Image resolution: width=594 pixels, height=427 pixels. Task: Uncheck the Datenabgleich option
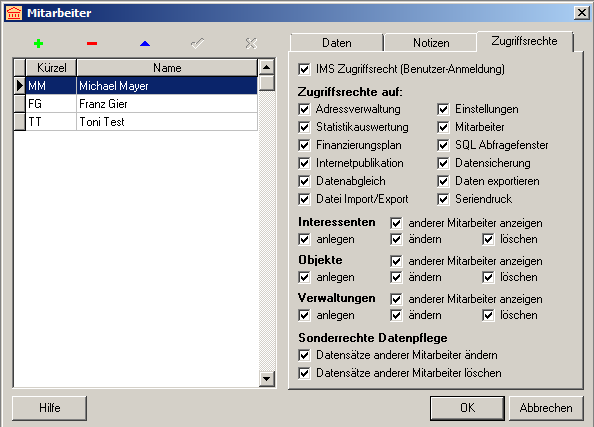click(x=304, y=181)
